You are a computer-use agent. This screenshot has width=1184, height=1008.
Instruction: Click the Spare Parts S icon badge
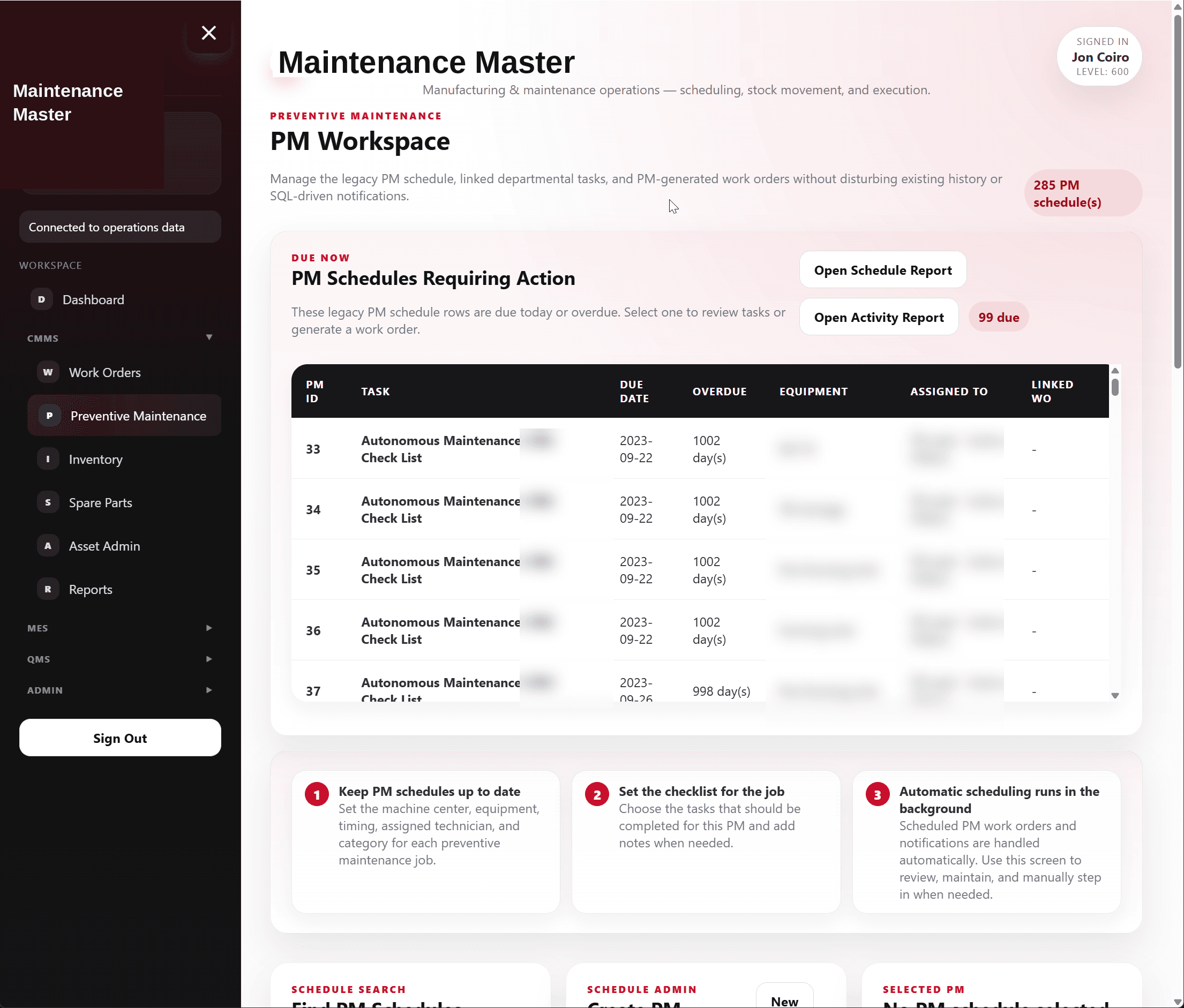pos(48,502)
